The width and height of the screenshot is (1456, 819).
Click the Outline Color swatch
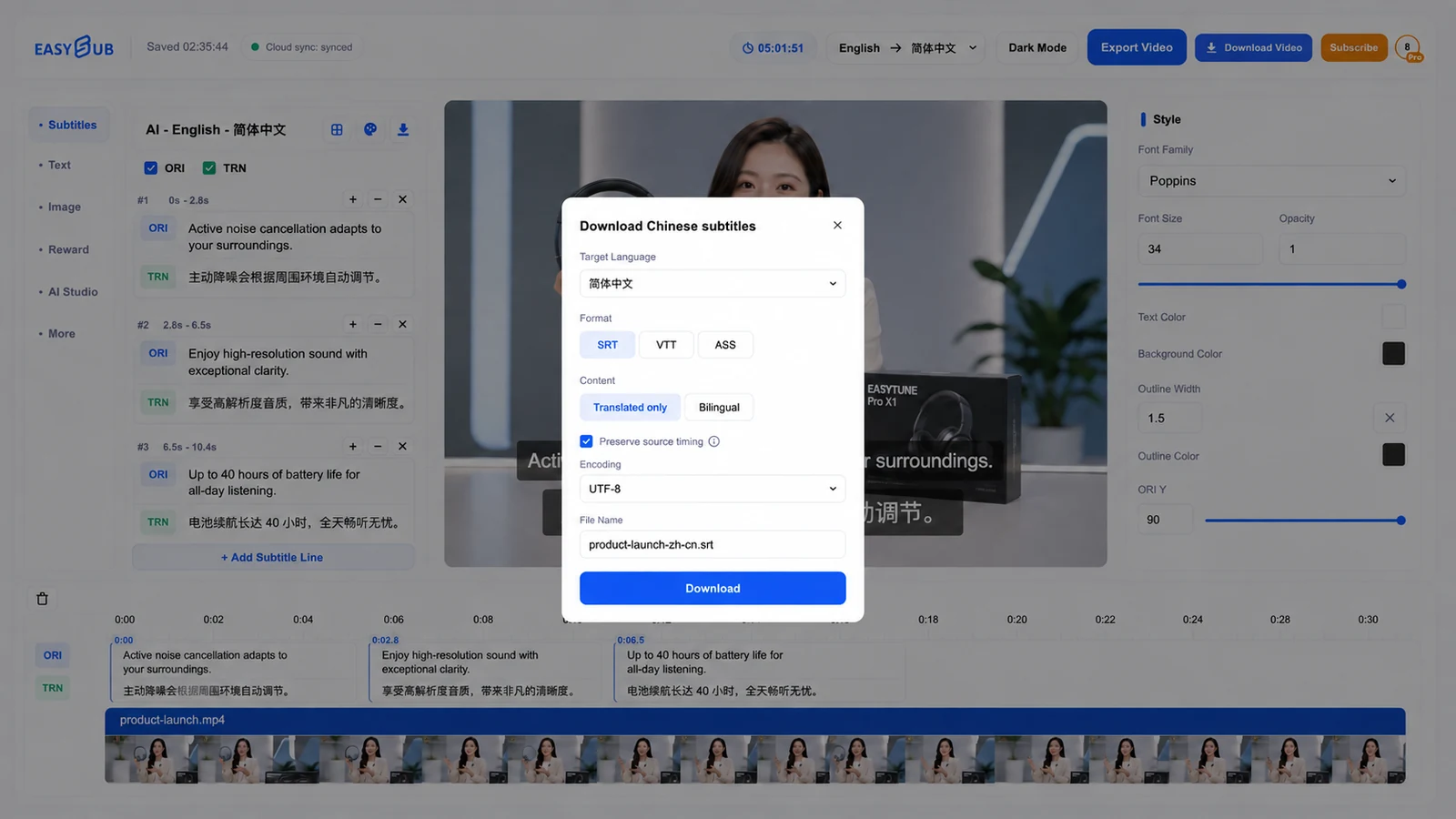(x=1393, y=454)
